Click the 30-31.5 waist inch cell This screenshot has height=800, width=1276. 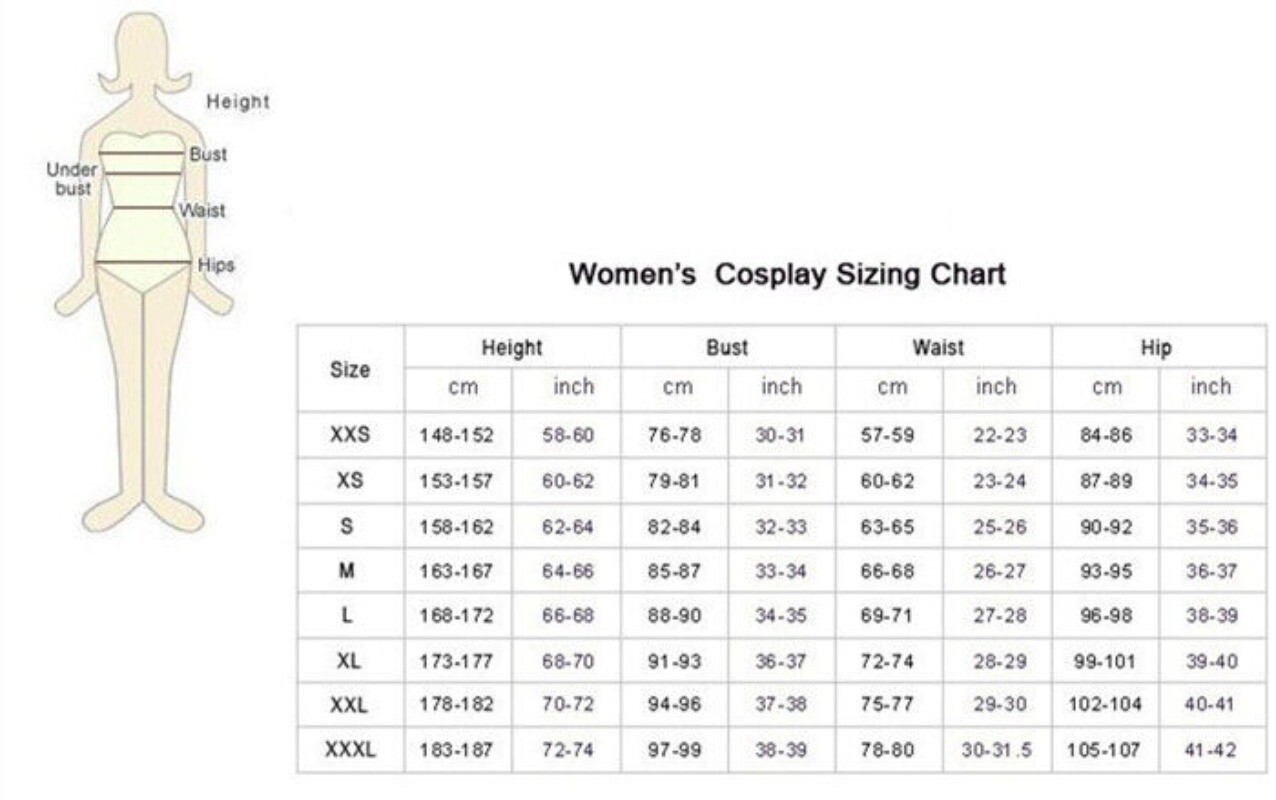[997, 750]
